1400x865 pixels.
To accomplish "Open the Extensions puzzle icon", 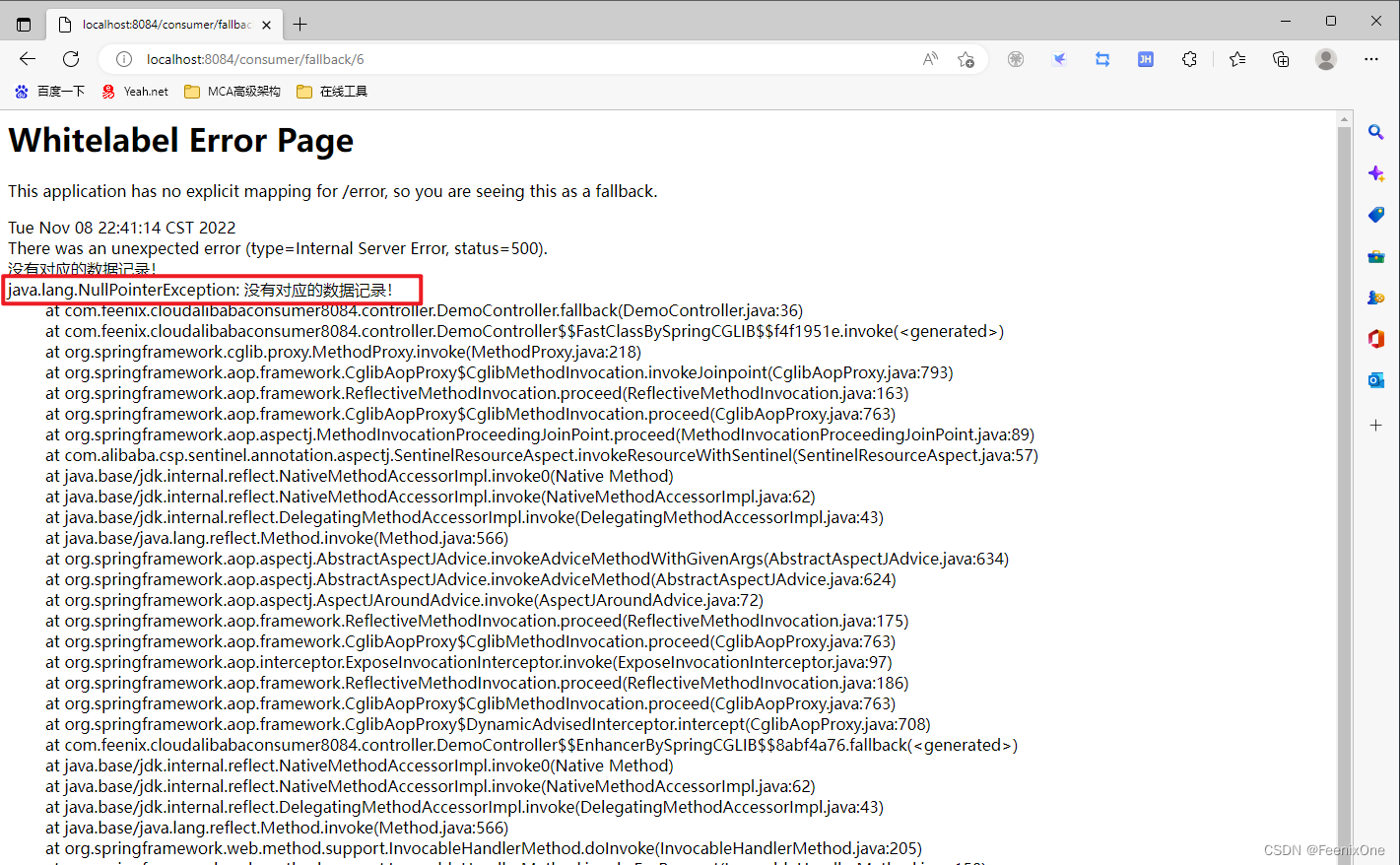I will coord(1189,59).
